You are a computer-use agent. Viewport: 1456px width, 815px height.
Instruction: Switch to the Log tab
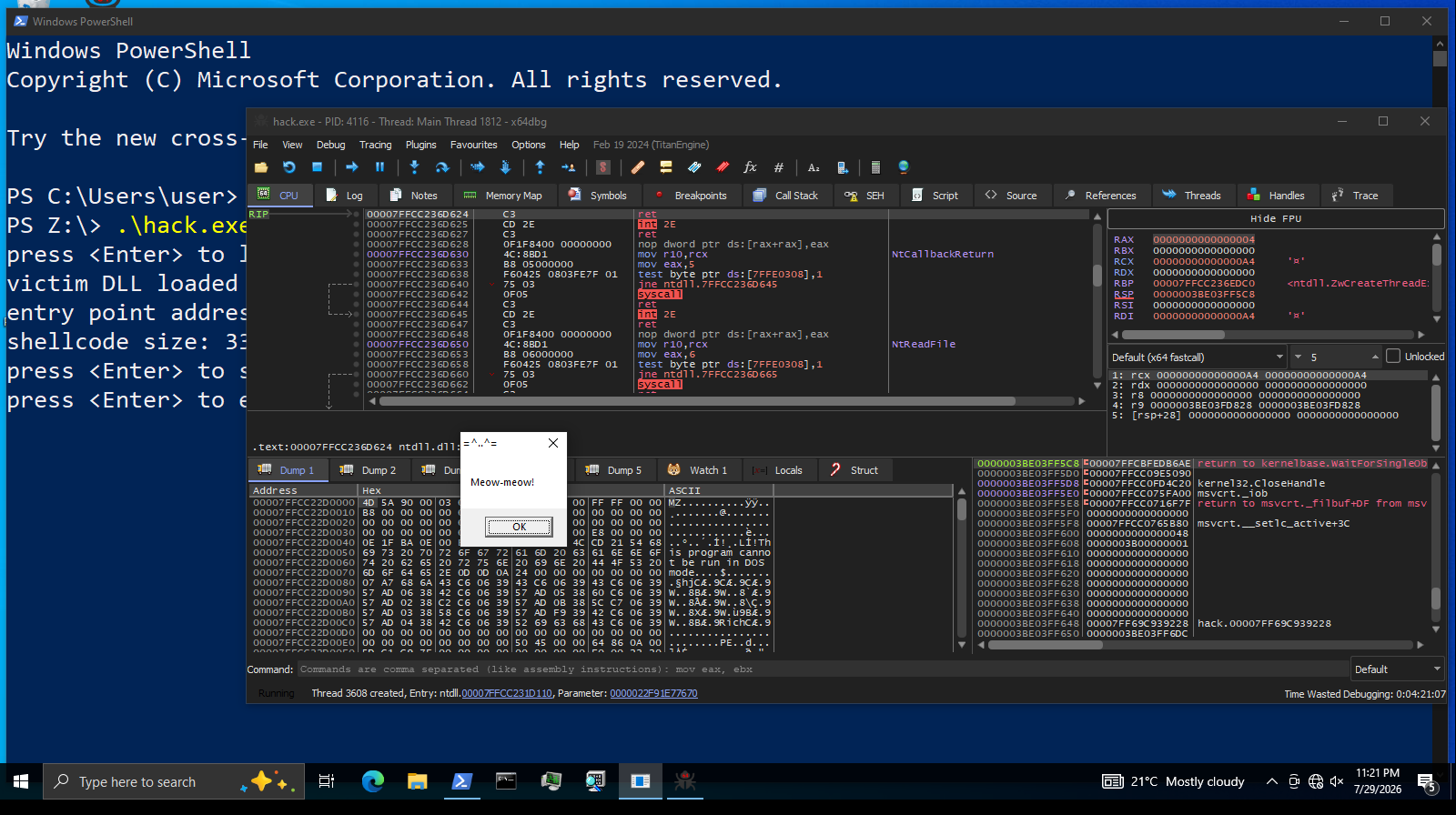(344, 196)
